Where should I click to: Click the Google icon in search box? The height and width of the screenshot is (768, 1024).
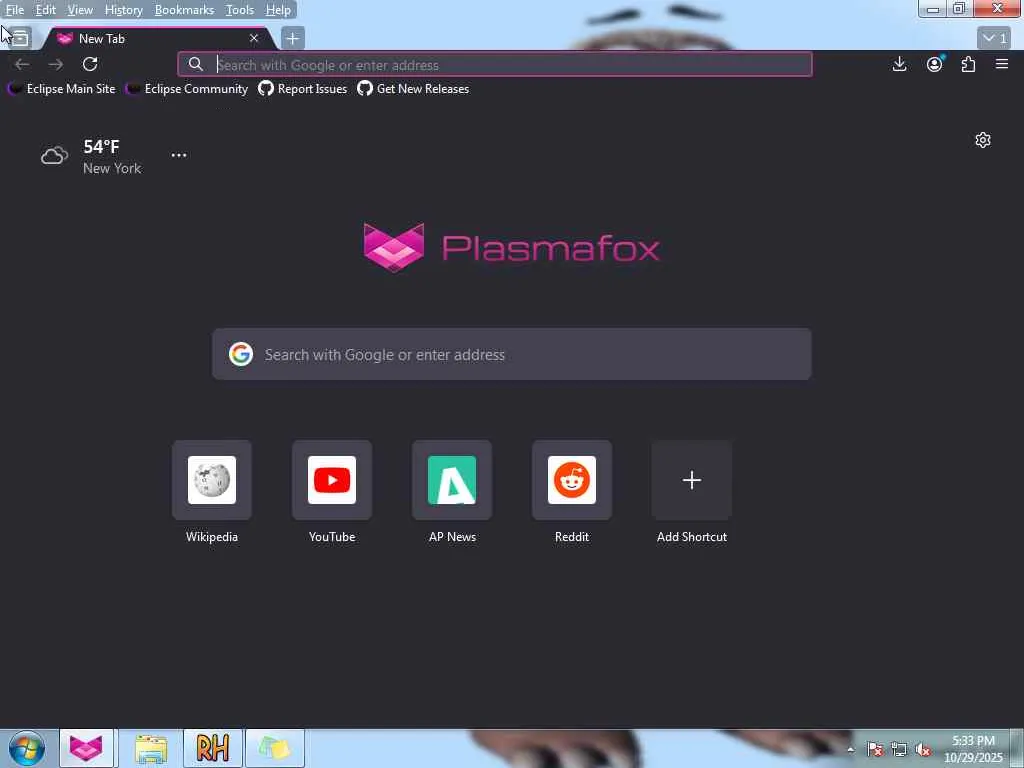click(241, 354)
